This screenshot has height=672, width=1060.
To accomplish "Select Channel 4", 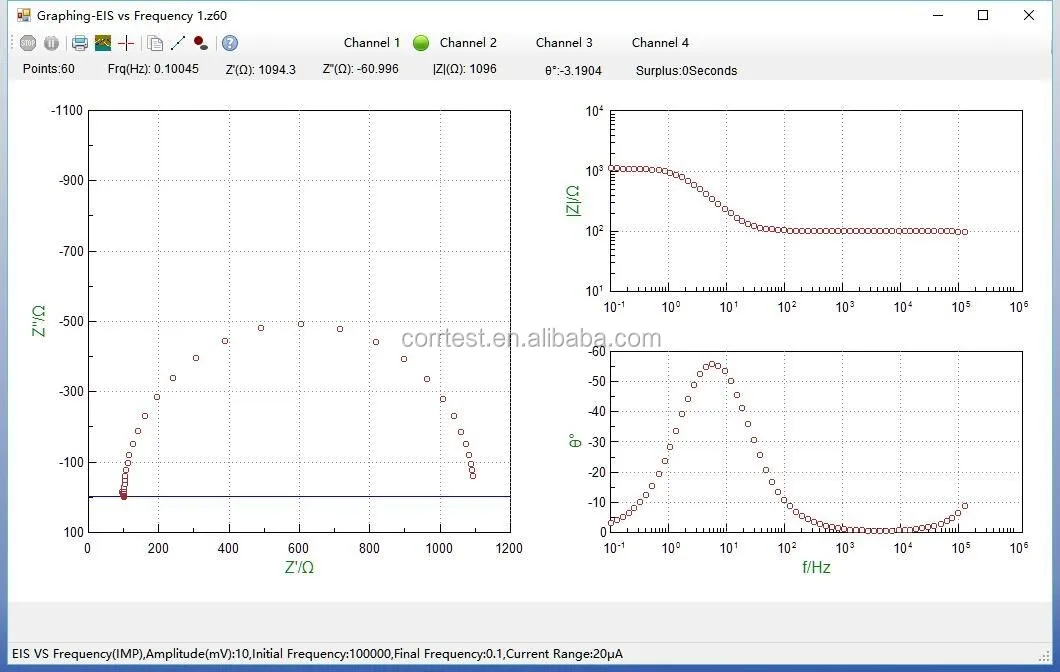I will click(x=660, y=43).
